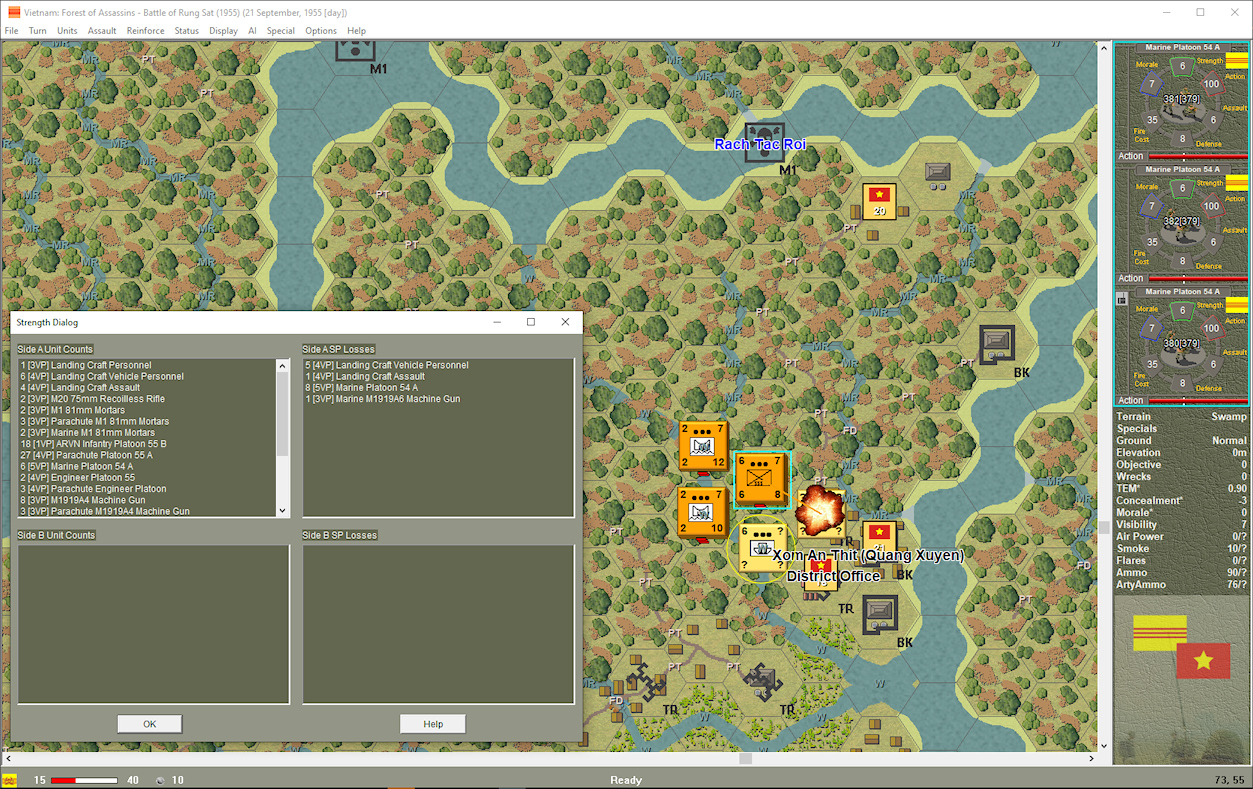Click the Action bar on the third unit card
1253x789 pixels.
coord(1198,401)
